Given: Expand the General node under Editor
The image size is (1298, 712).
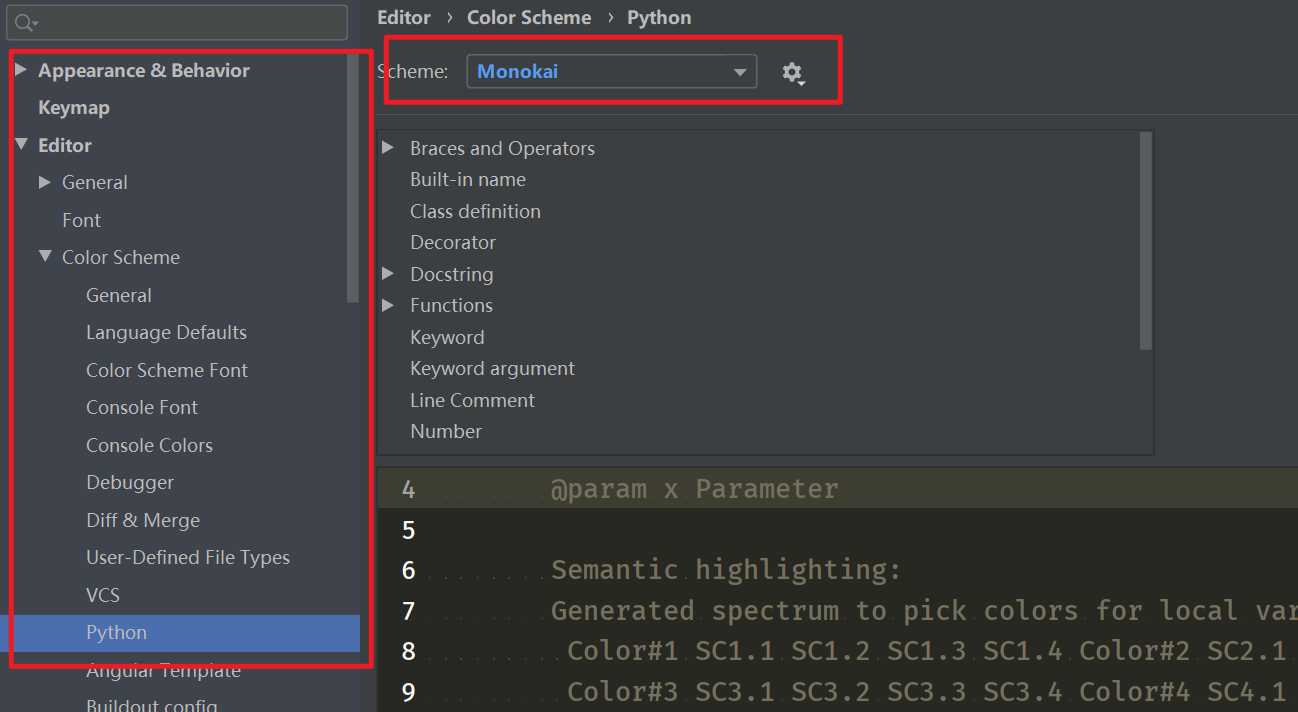Looking at the screenshot, I should point(45,182).
